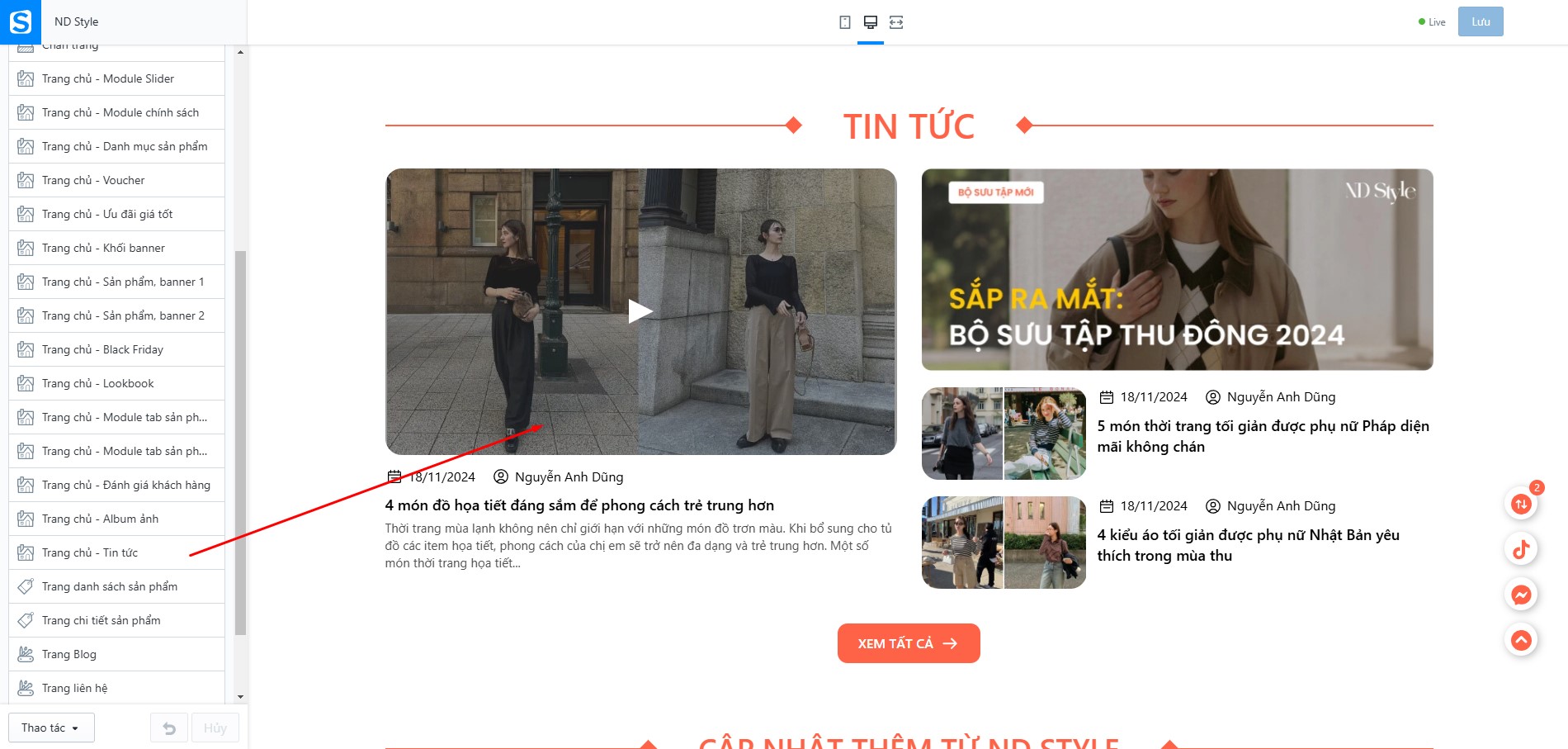Click the Trang danh sách sản phẩm tag icon
Image resolution: width=1568 pixels, height=749 pixels.
click(26, 586)
